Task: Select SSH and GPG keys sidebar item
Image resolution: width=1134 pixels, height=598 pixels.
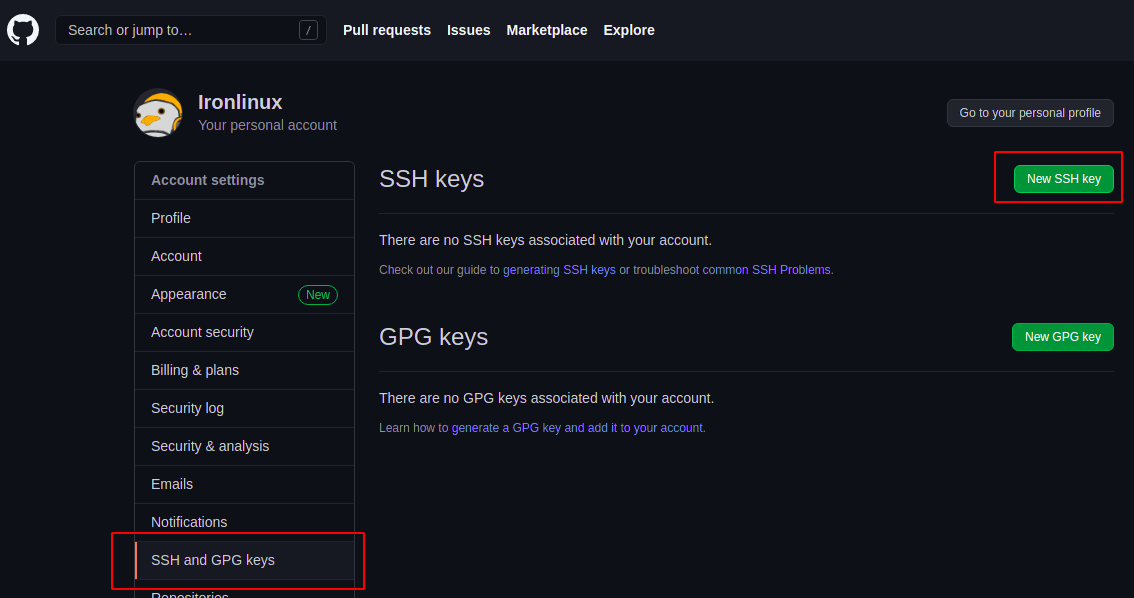Action: [212, 560]
